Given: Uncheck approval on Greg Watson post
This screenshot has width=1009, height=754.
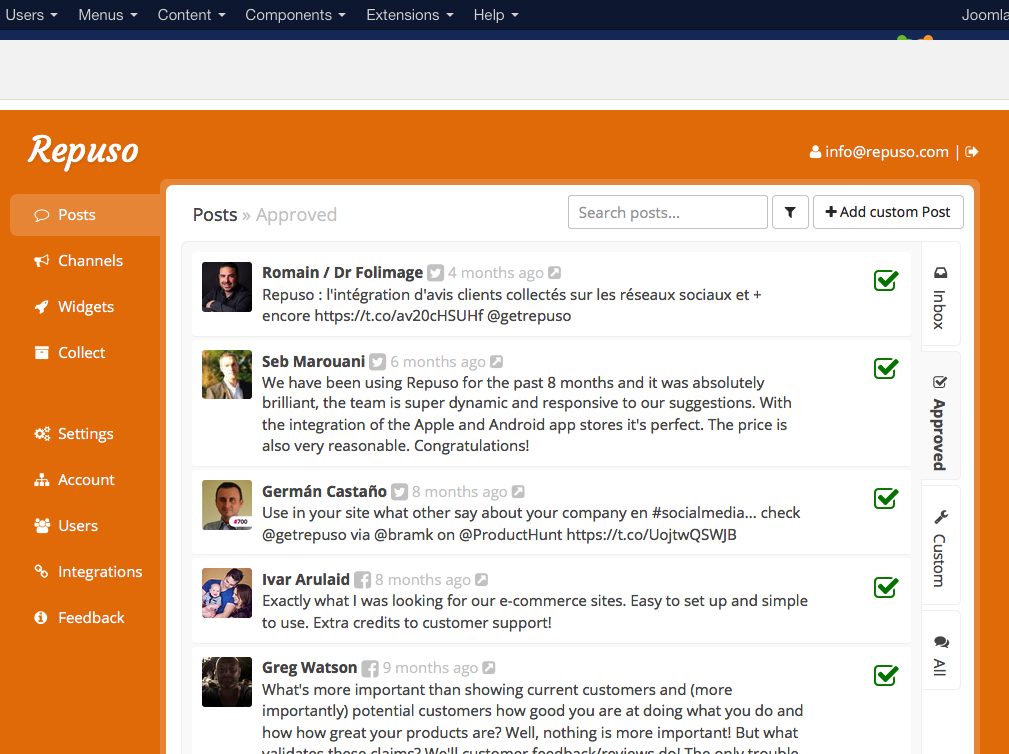Looking at the screenshot, I should click(x=886, y=675).
